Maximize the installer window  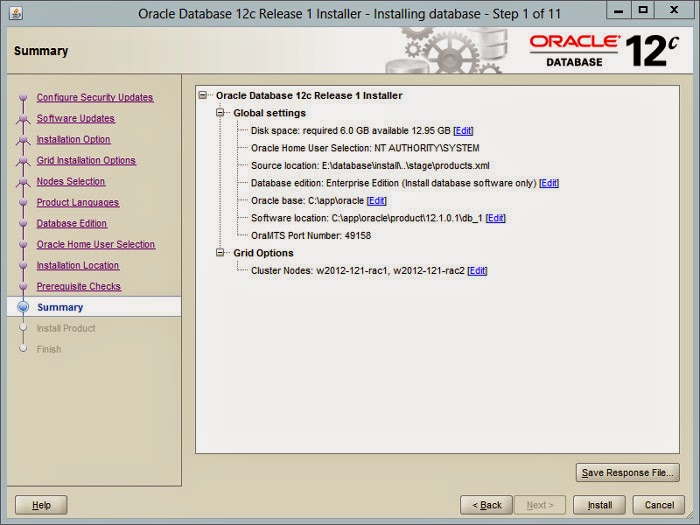(x=643, y=10)
